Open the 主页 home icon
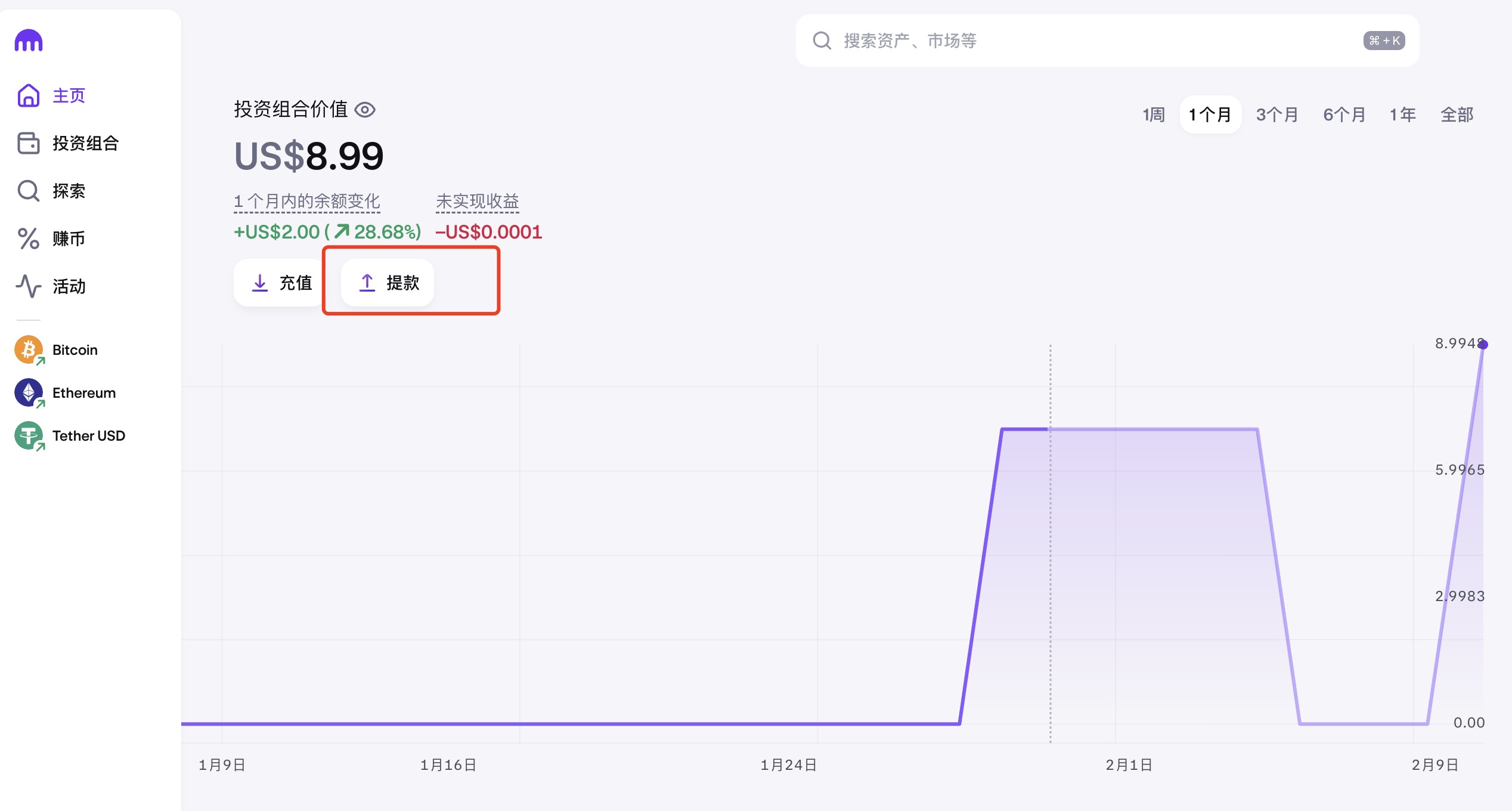This screenshot has width=1512, height=811. (29, 95)
